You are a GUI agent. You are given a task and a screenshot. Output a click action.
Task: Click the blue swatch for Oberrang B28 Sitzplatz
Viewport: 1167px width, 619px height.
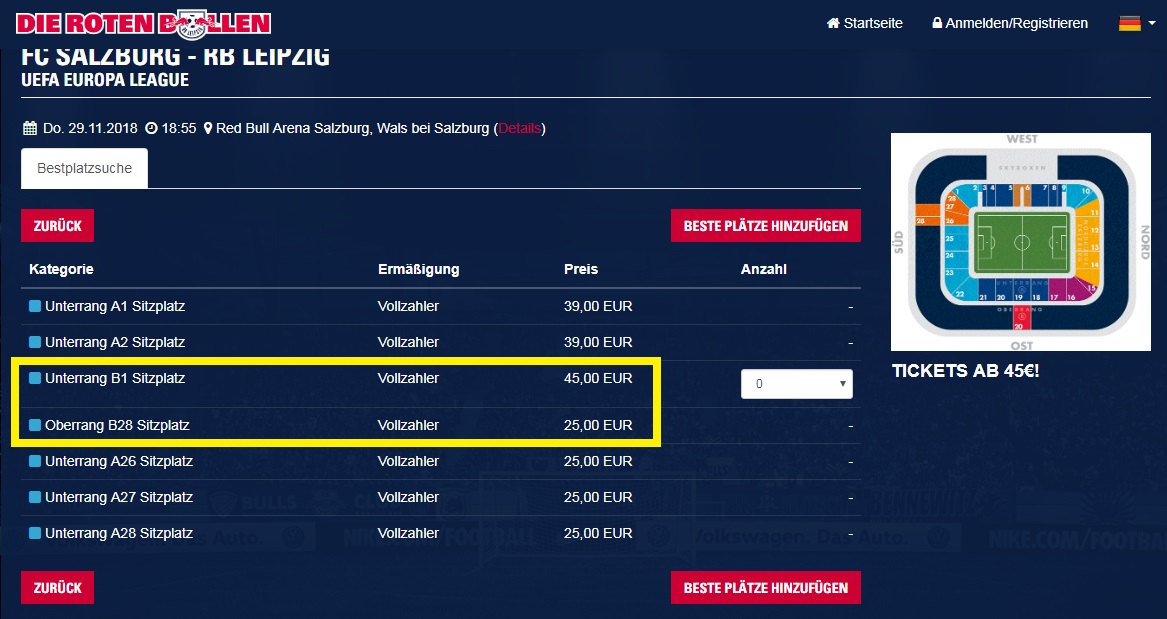coord(34,425)
